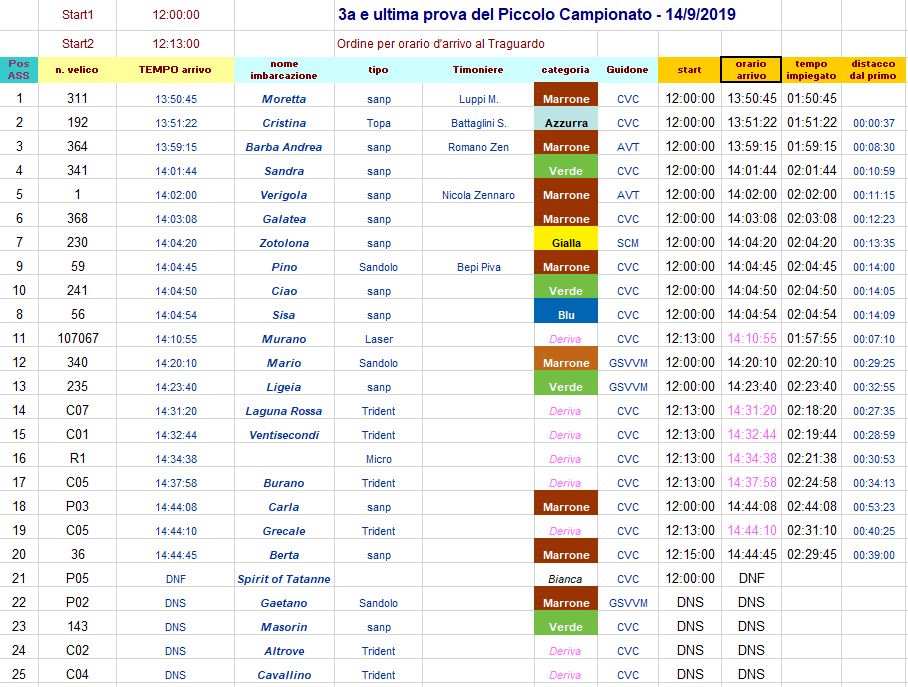908x687 pixels.
Task: Click boat name 'Ventisecondi'
Action: pyautogui.click(x=284, y=435)
